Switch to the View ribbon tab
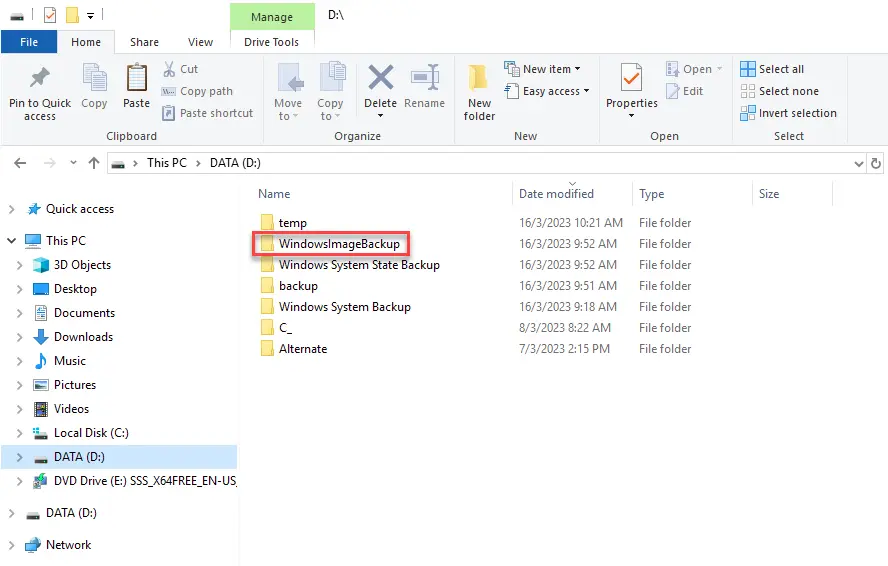Image resolution: width=888 pixels, height=566 pixels. [200, 42]
